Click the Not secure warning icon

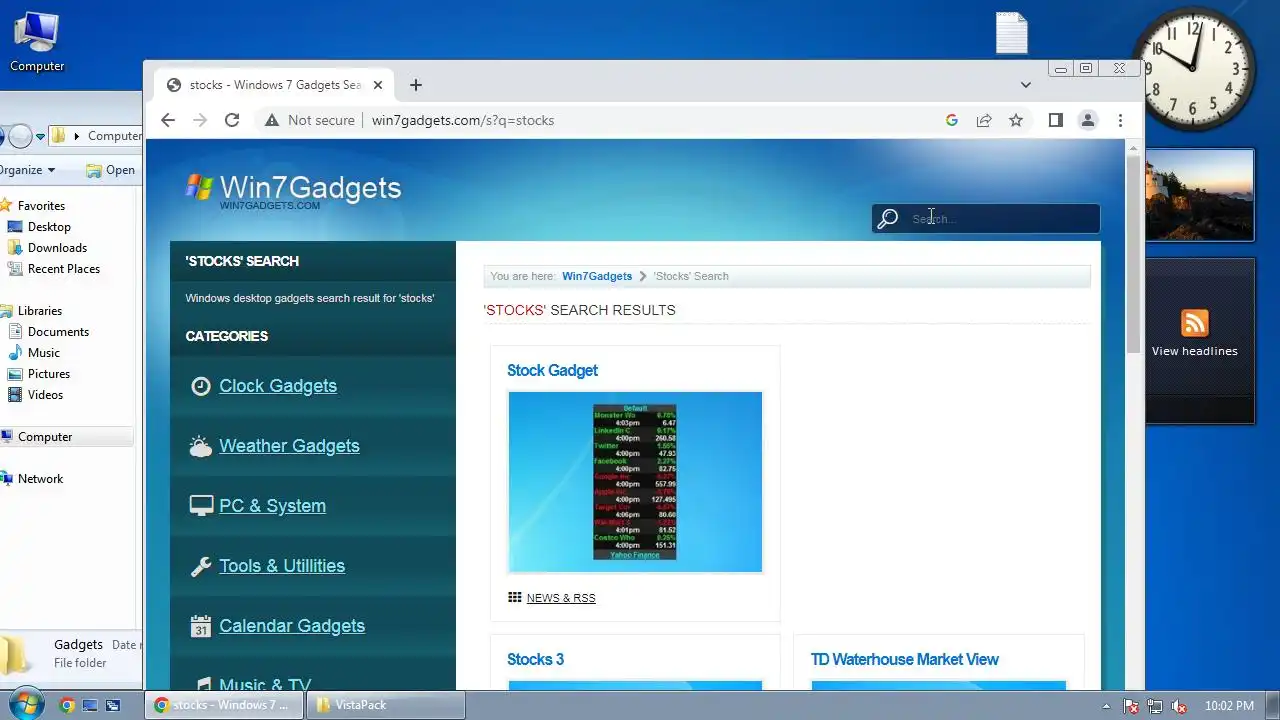(x=271, y=120)
